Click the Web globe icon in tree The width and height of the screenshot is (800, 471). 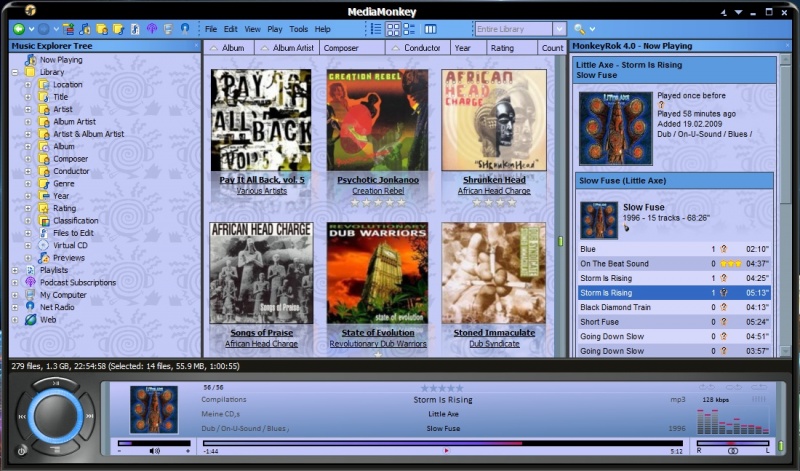[30, 320]
